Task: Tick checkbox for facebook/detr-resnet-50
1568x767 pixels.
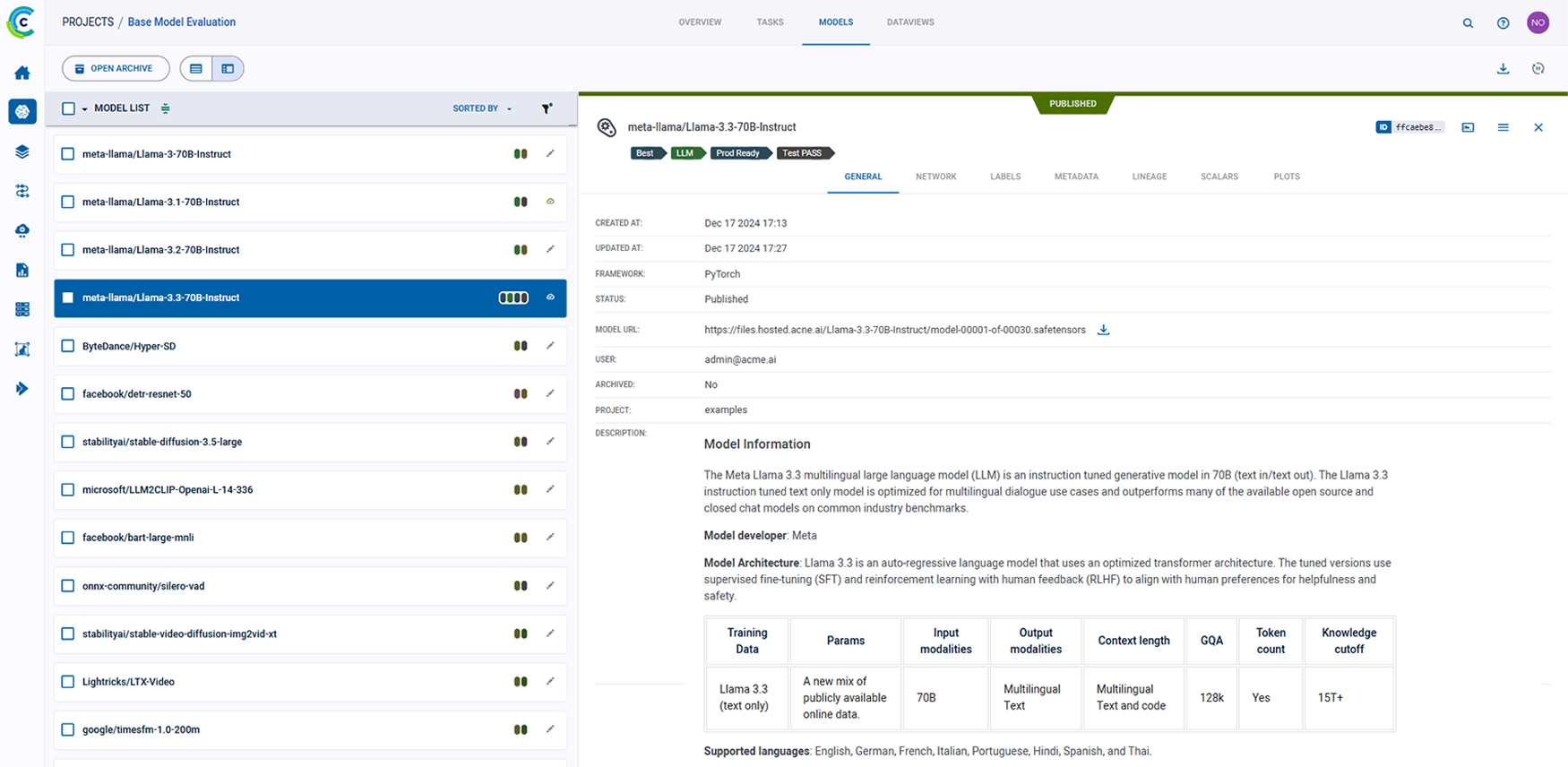Action: pyautogui.click(x=68, y=394)
